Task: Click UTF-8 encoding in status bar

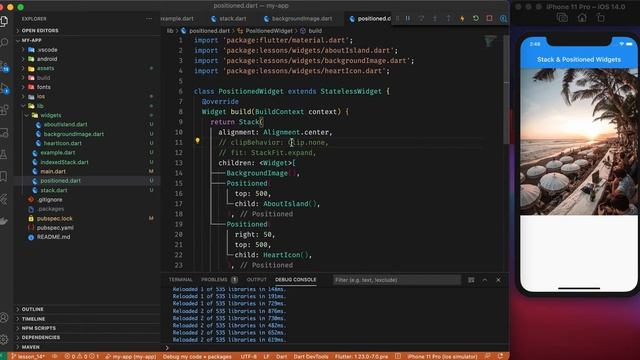Action: (x=249, y=356)
